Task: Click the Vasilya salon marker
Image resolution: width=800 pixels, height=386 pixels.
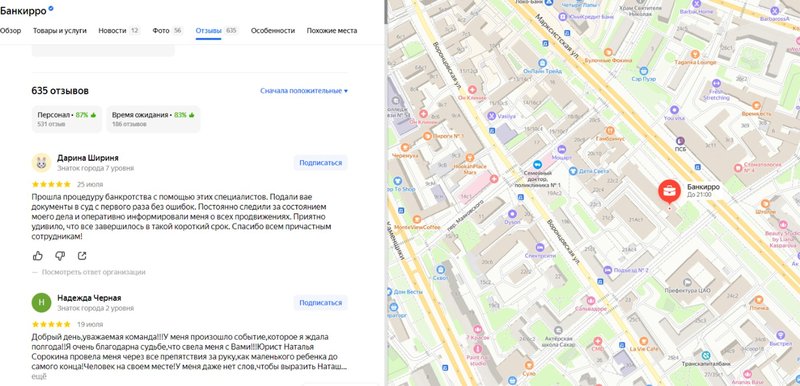Action: [x=491, y=116]
